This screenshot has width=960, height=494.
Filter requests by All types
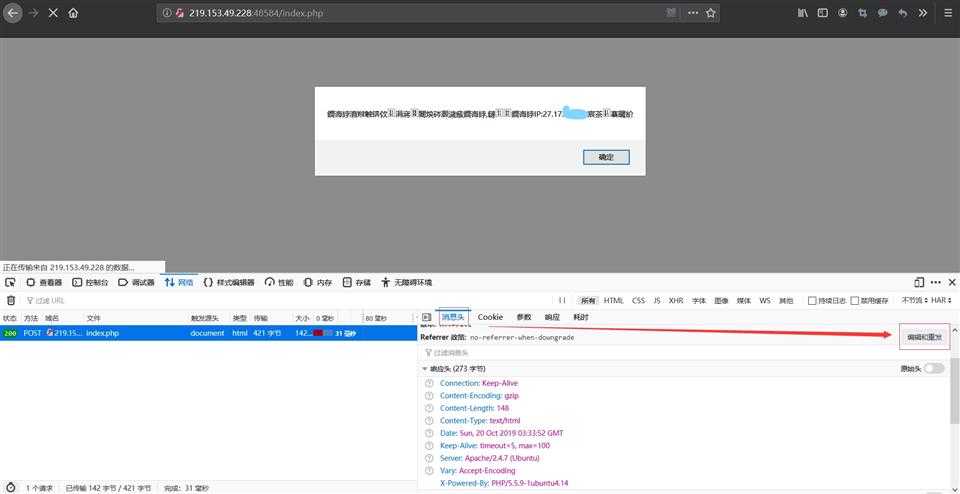click(x=588, y=301)
